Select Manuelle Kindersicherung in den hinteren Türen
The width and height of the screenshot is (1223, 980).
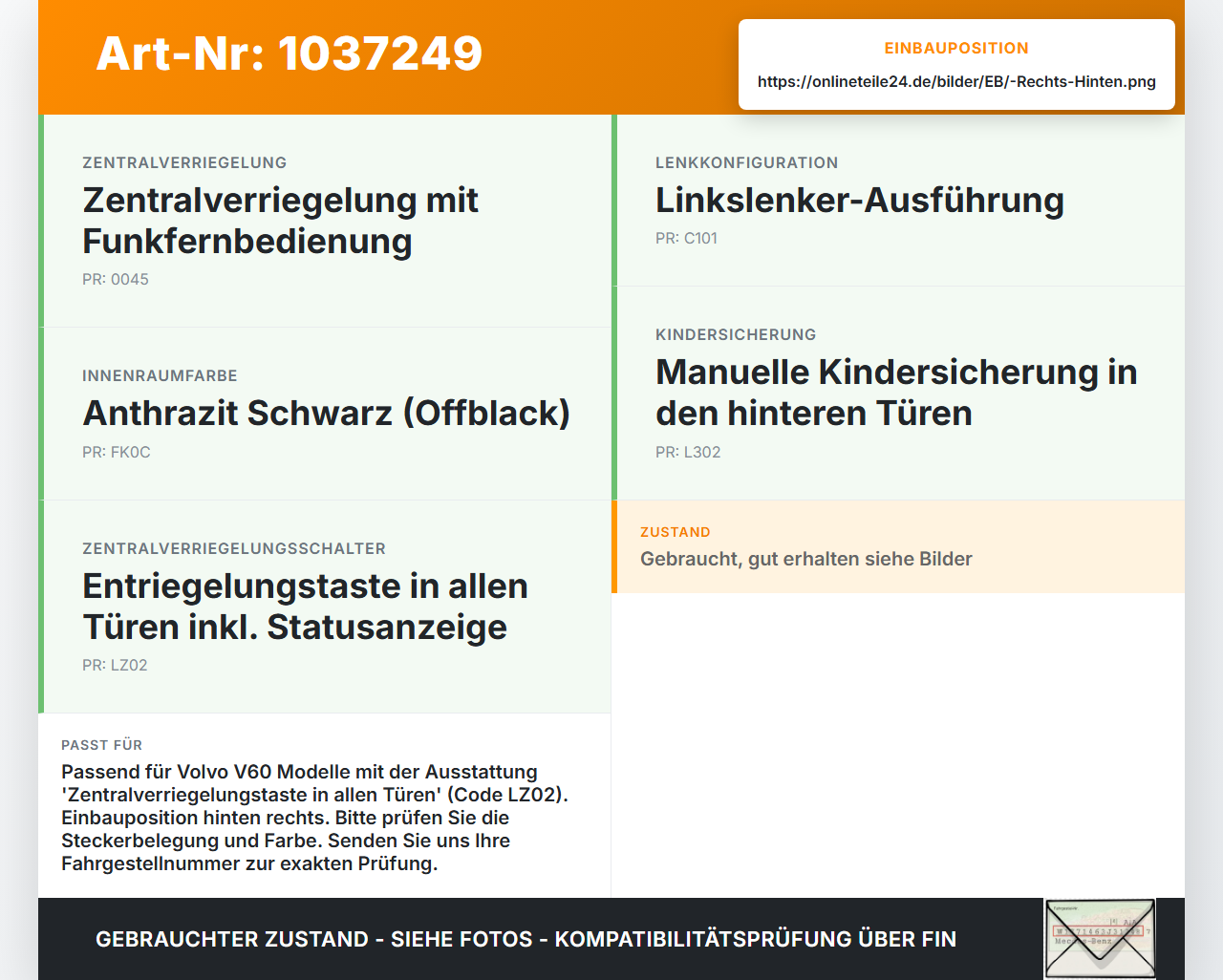[x=896, y=393]
